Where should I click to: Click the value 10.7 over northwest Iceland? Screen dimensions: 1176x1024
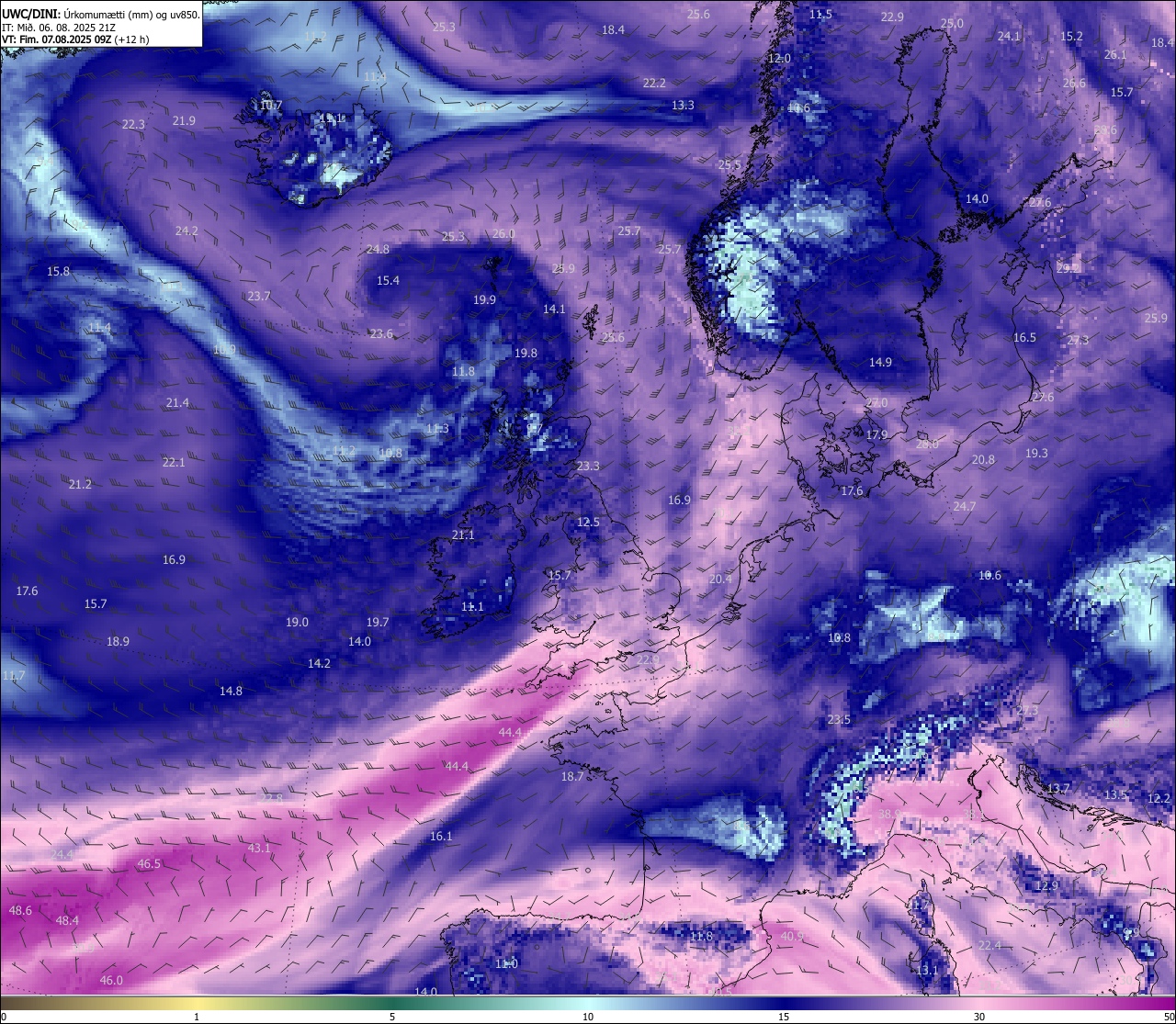271,106
